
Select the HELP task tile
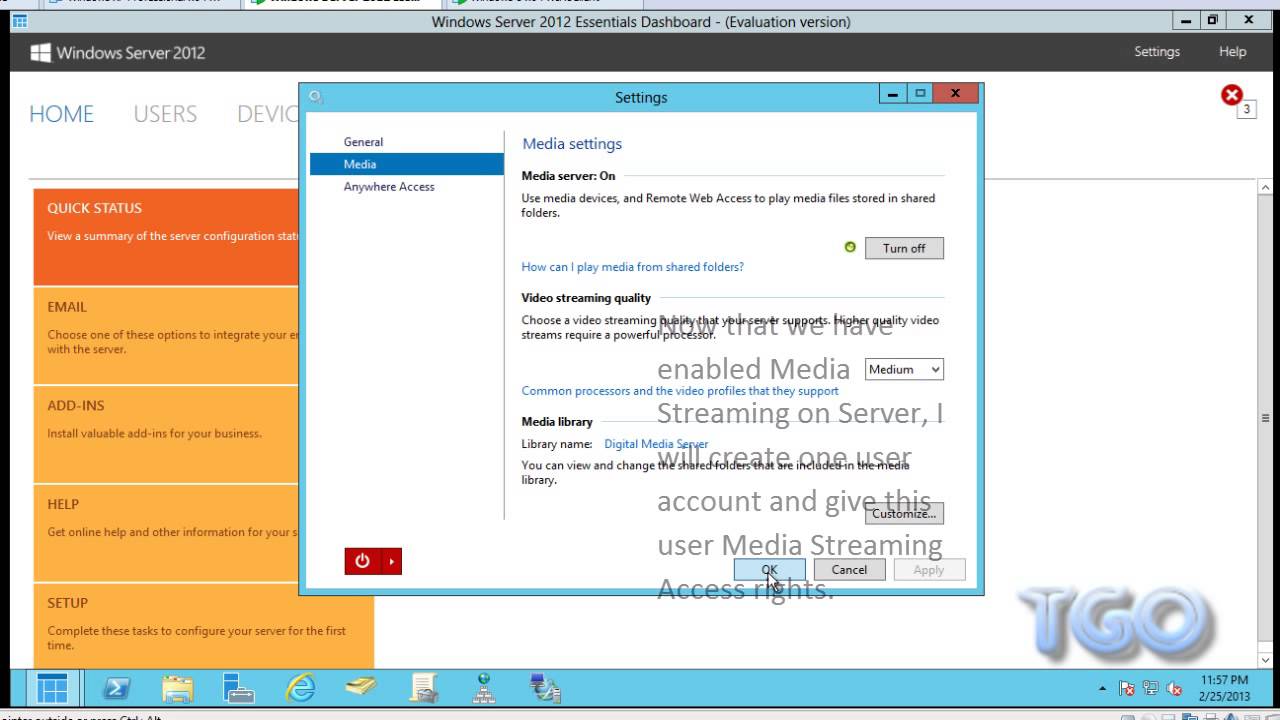tap(166, 534)
